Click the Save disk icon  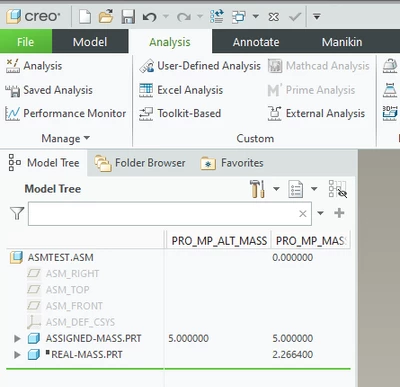pos(128,16)
